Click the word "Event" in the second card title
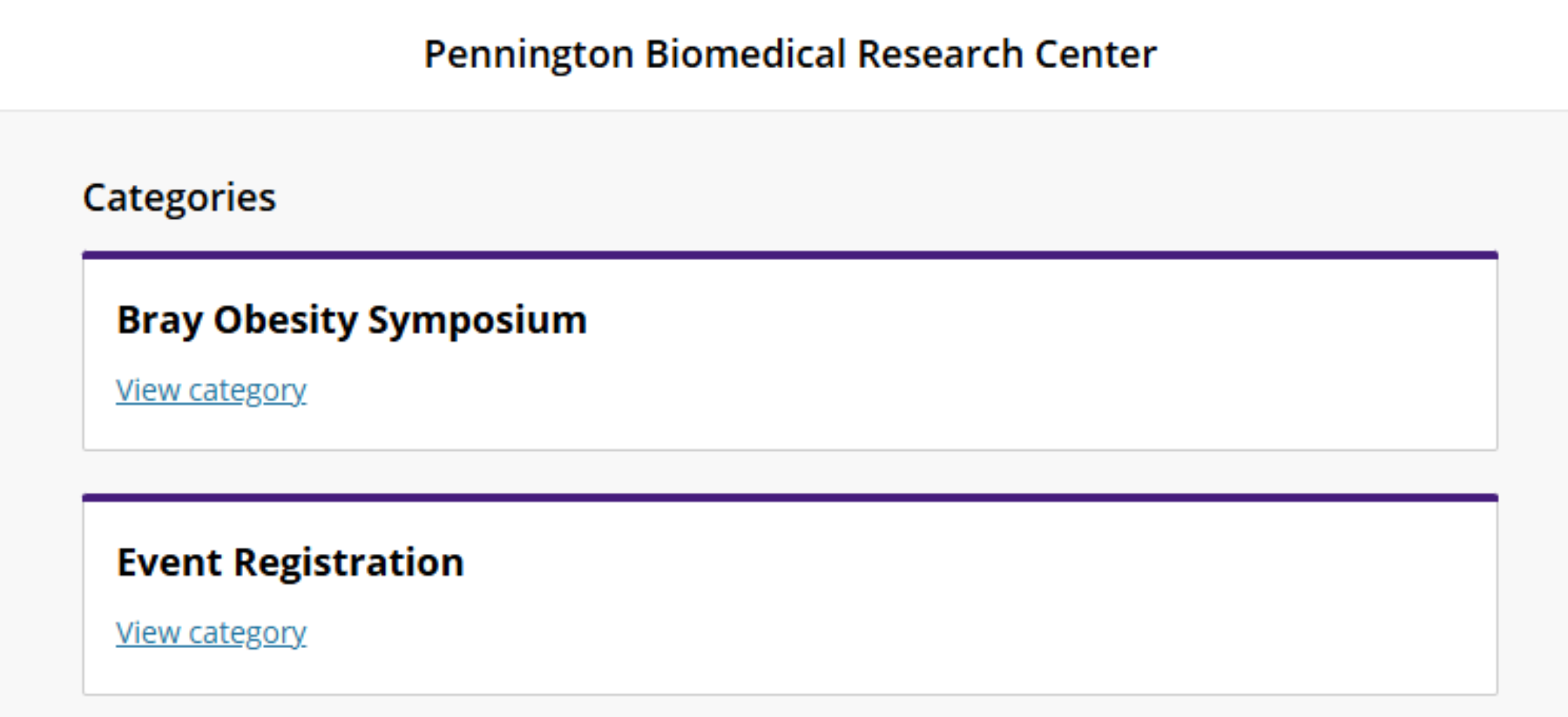This screenshot has height=717, width=1568. coord(169,563)
